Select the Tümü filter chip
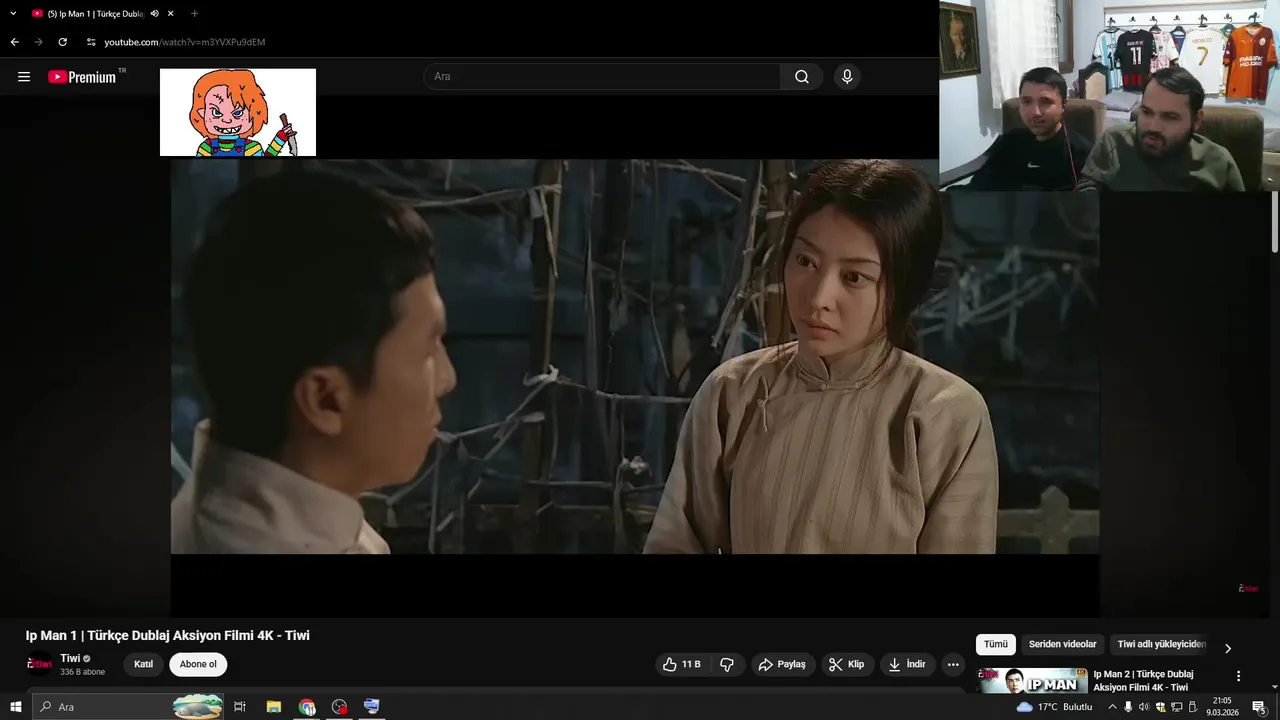Image resolution: width=1280 pixels, height=720 pixels. point(996,645)
